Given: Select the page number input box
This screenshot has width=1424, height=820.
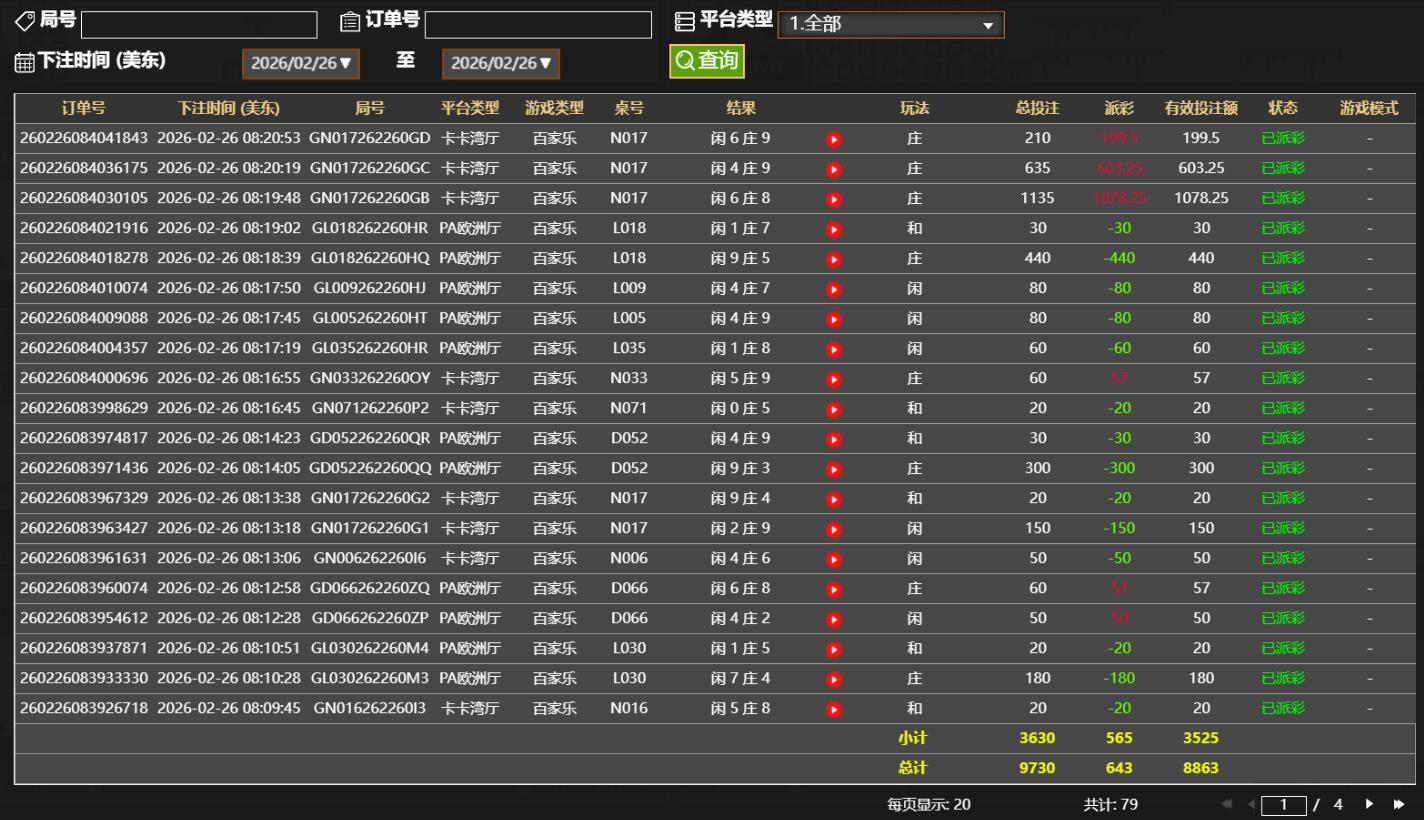Looking at the screenshot, I should (1284, 805).
